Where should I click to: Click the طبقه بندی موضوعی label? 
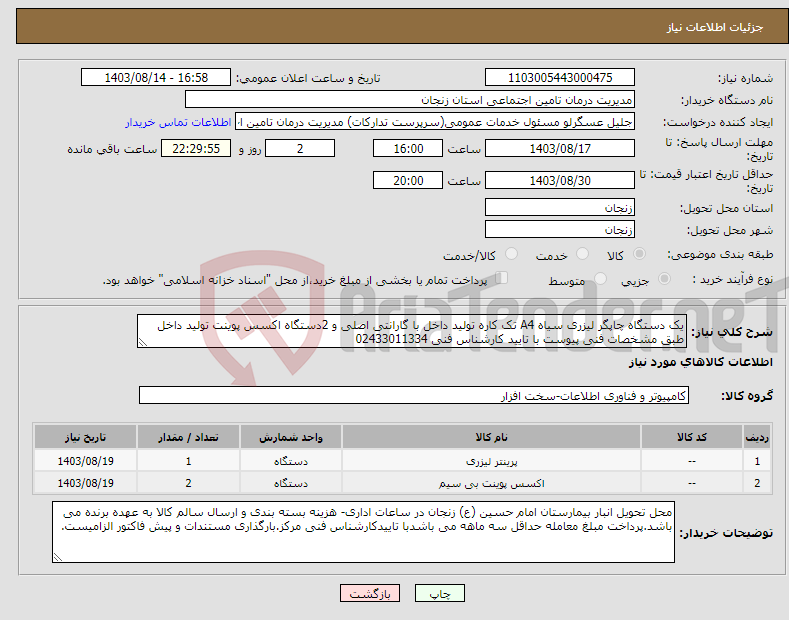coord(720,255)
